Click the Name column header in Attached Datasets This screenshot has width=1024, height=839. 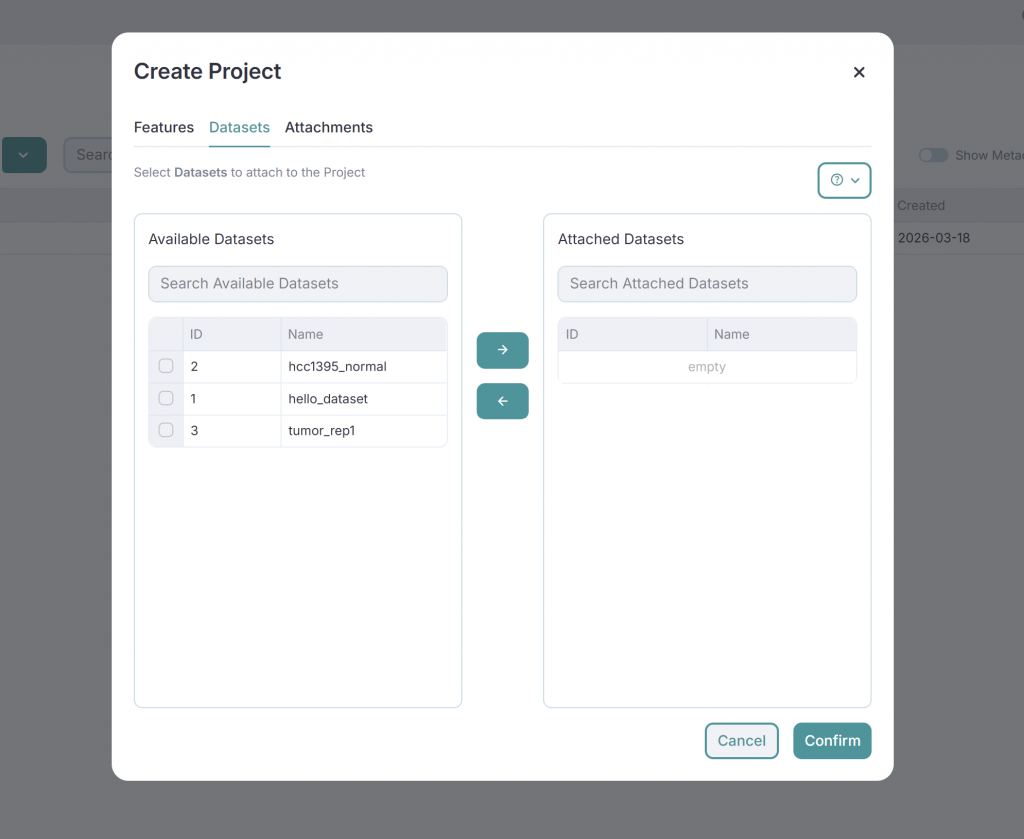tap(731, 334)
